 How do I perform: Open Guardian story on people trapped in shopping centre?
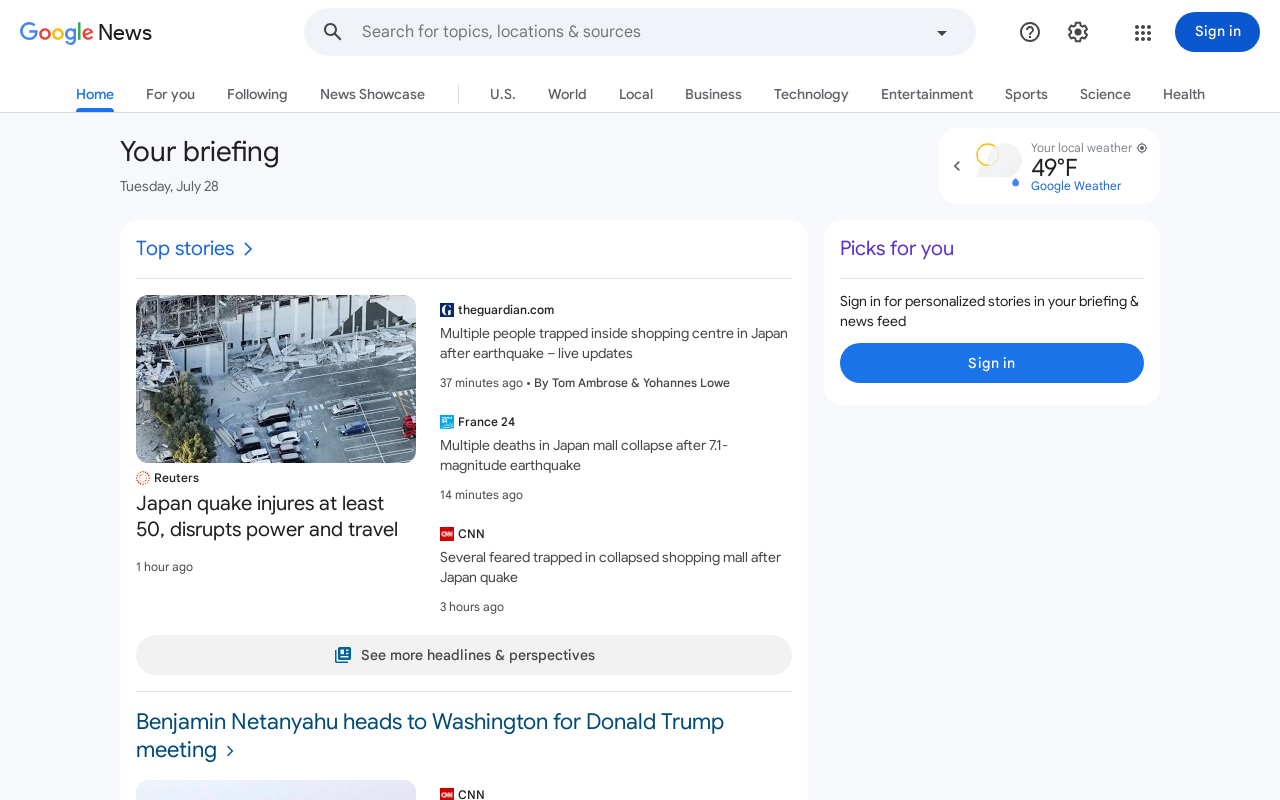pos(614,343)
